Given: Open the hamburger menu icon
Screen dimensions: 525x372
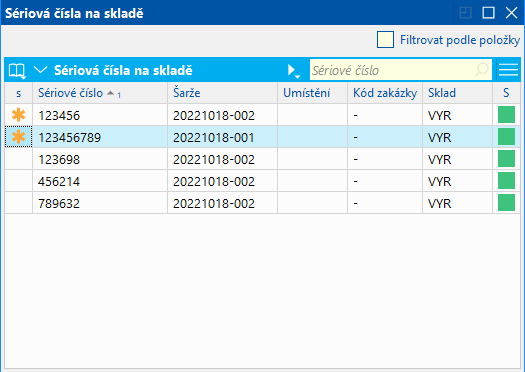Looking at the screenshot, I should (x=508, y=70).
